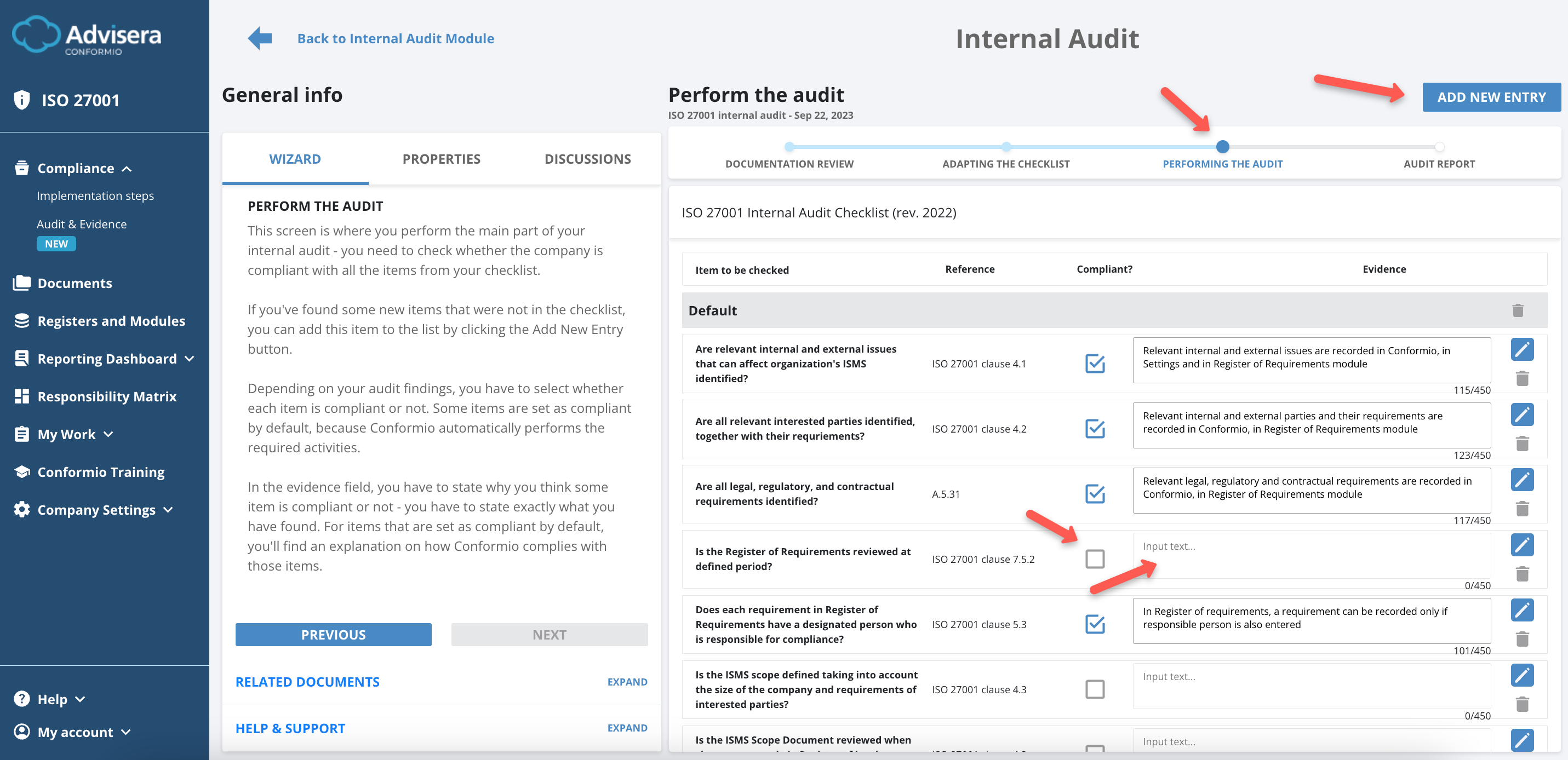Screen dimensions: 1568x760
Task: Click the ADD NEW ENTRY button
Action: click(1491, 96)
